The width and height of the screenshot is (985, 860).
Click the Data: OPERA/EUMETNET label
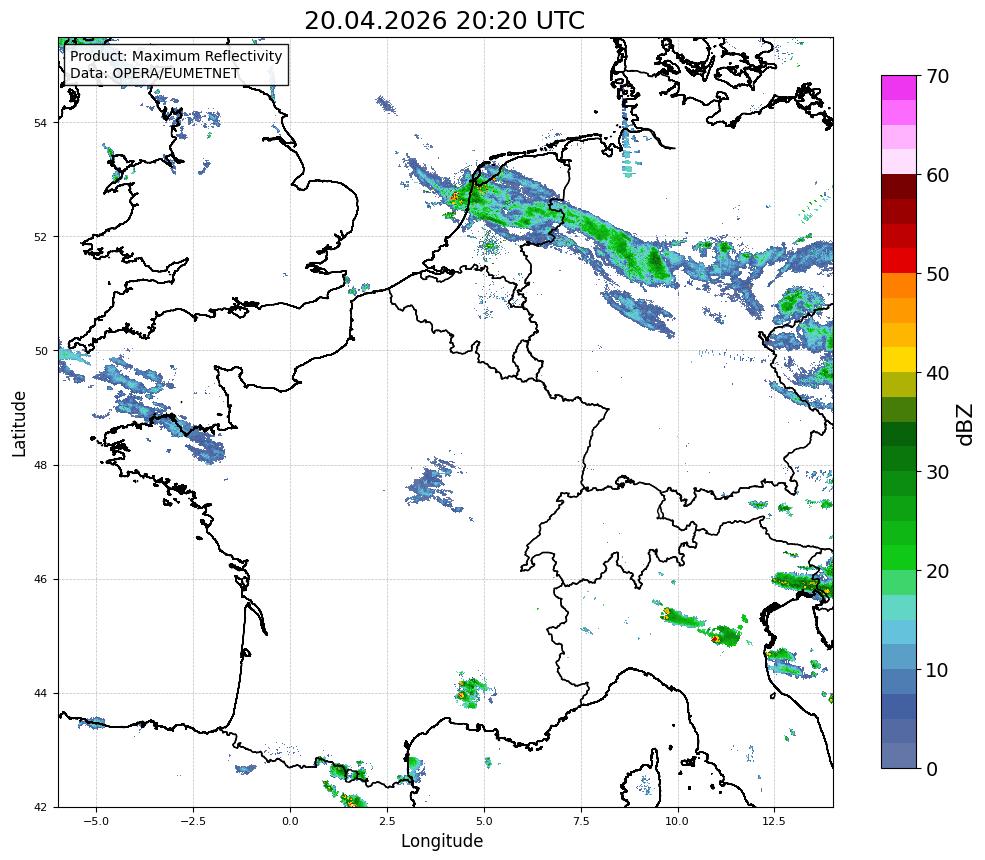point(155,73)
